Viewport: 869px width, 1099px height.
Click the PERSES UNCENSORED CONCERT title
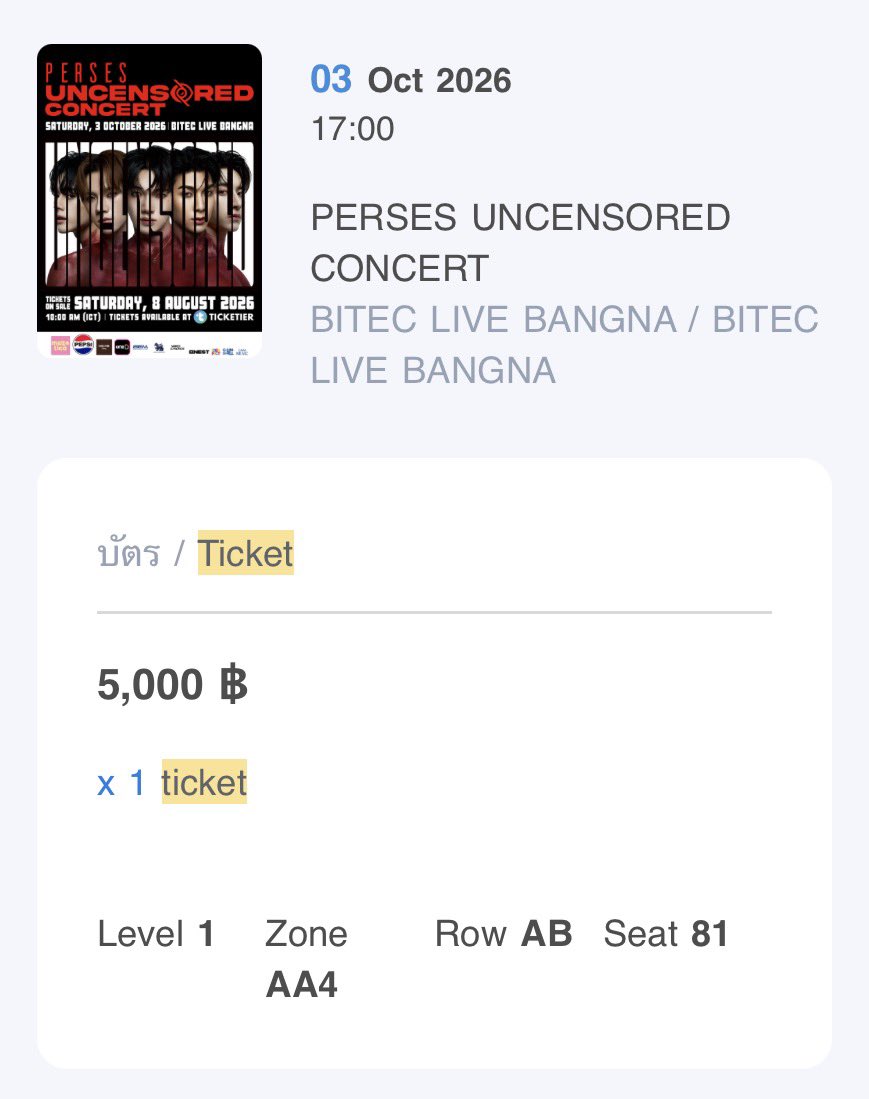(x=521, y=243)
